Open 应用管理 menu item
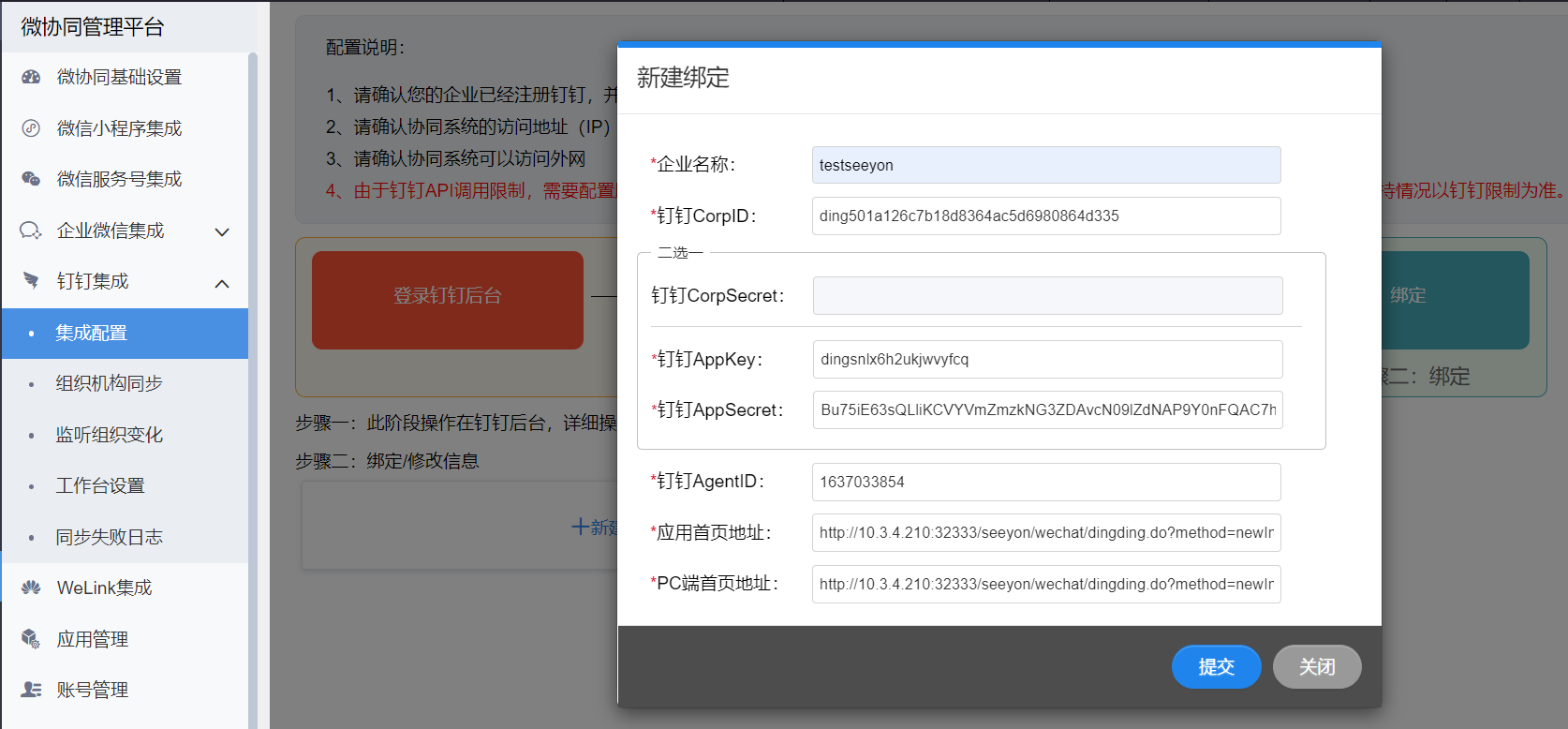 (125, 639)
